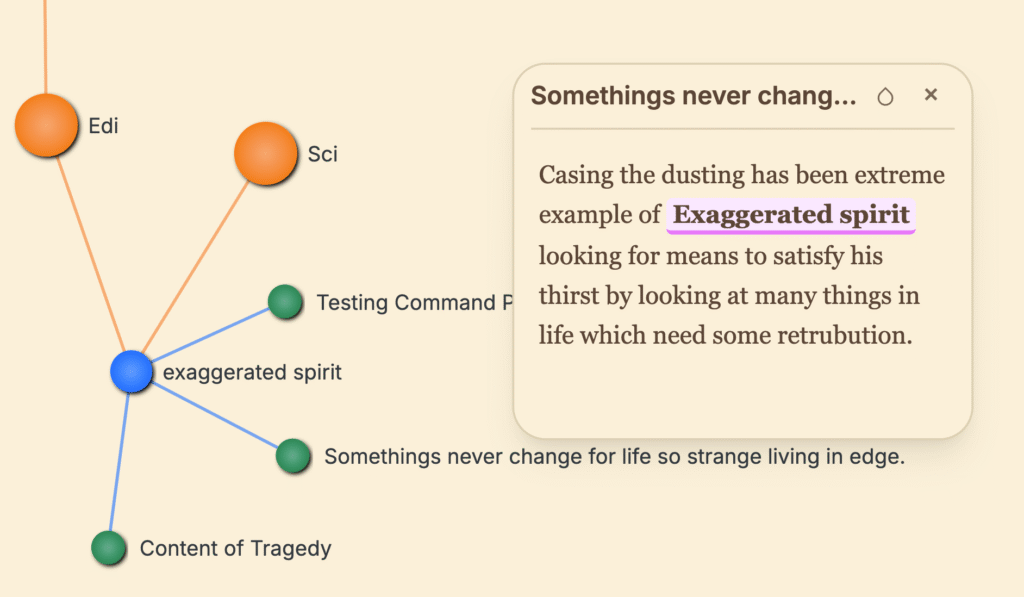This screenshot has height=597, width=1024.
Task: Close the Somethings never change popup
Action: coord(931,95)
